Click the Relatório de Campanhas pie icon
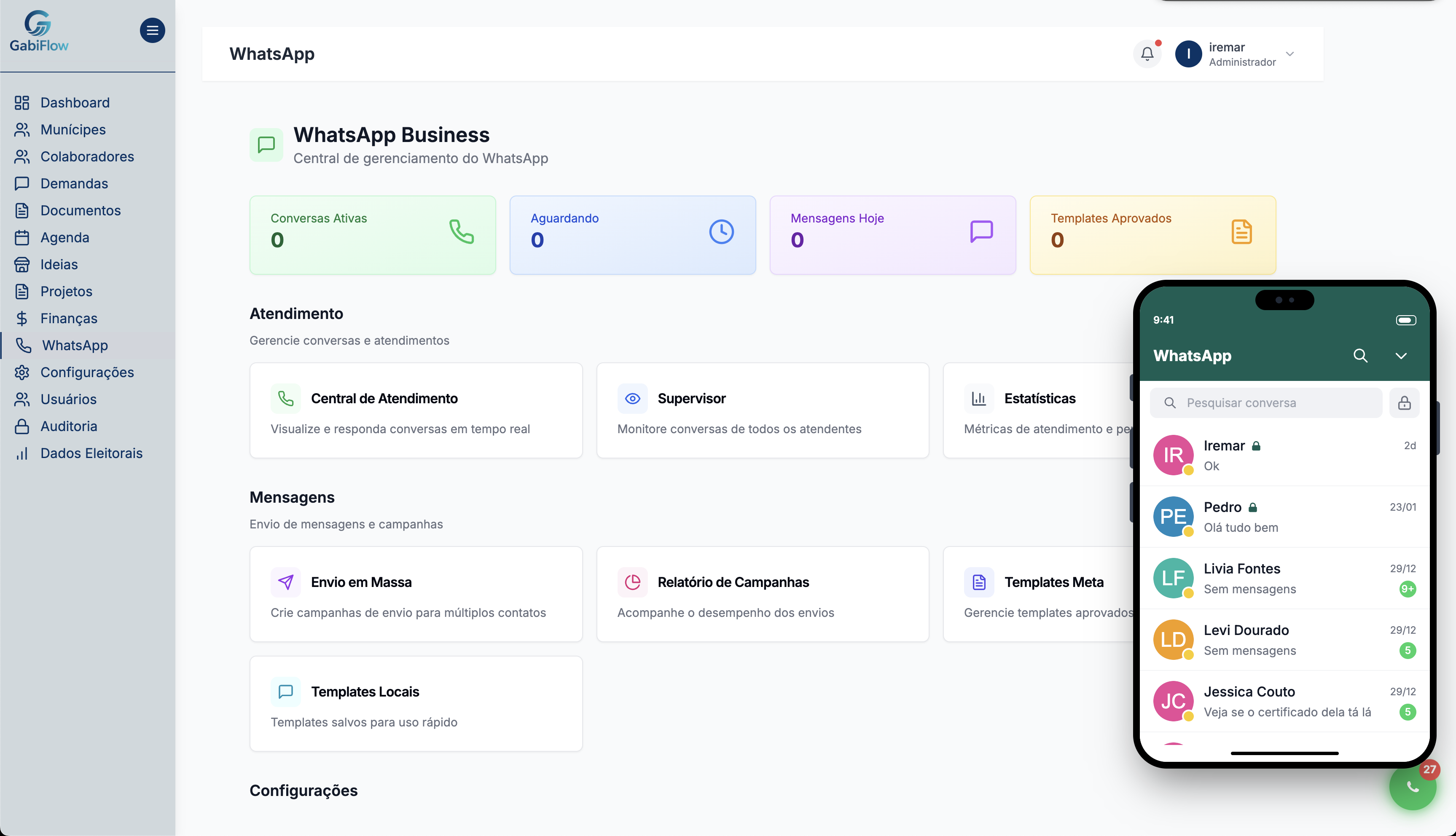 point(632,582)
